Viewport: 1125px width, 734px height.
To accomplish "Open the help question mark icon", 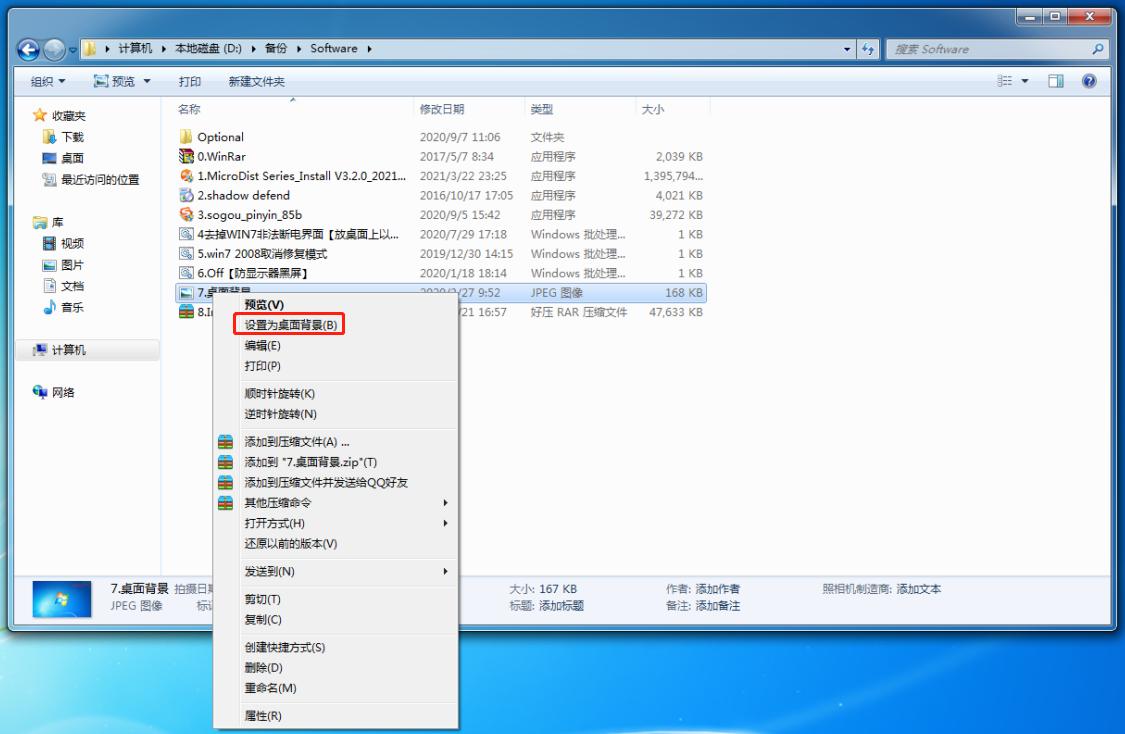I will pyautogui.click(x=1090, y=81).
